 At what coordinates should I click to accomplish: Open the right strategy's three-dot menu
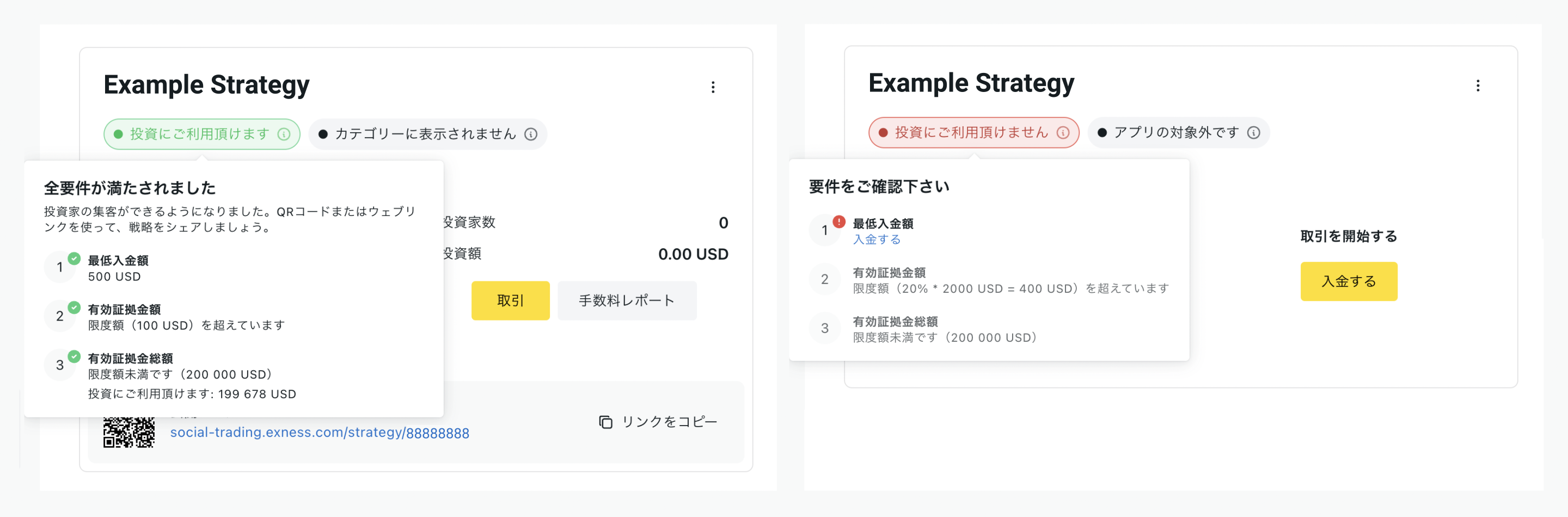coord(1477,85)
